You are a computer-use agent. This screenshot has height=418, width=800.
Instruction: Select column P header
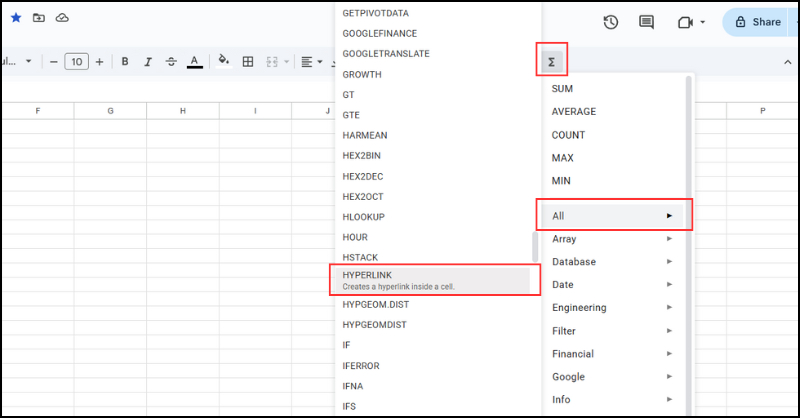click(762, 111)
